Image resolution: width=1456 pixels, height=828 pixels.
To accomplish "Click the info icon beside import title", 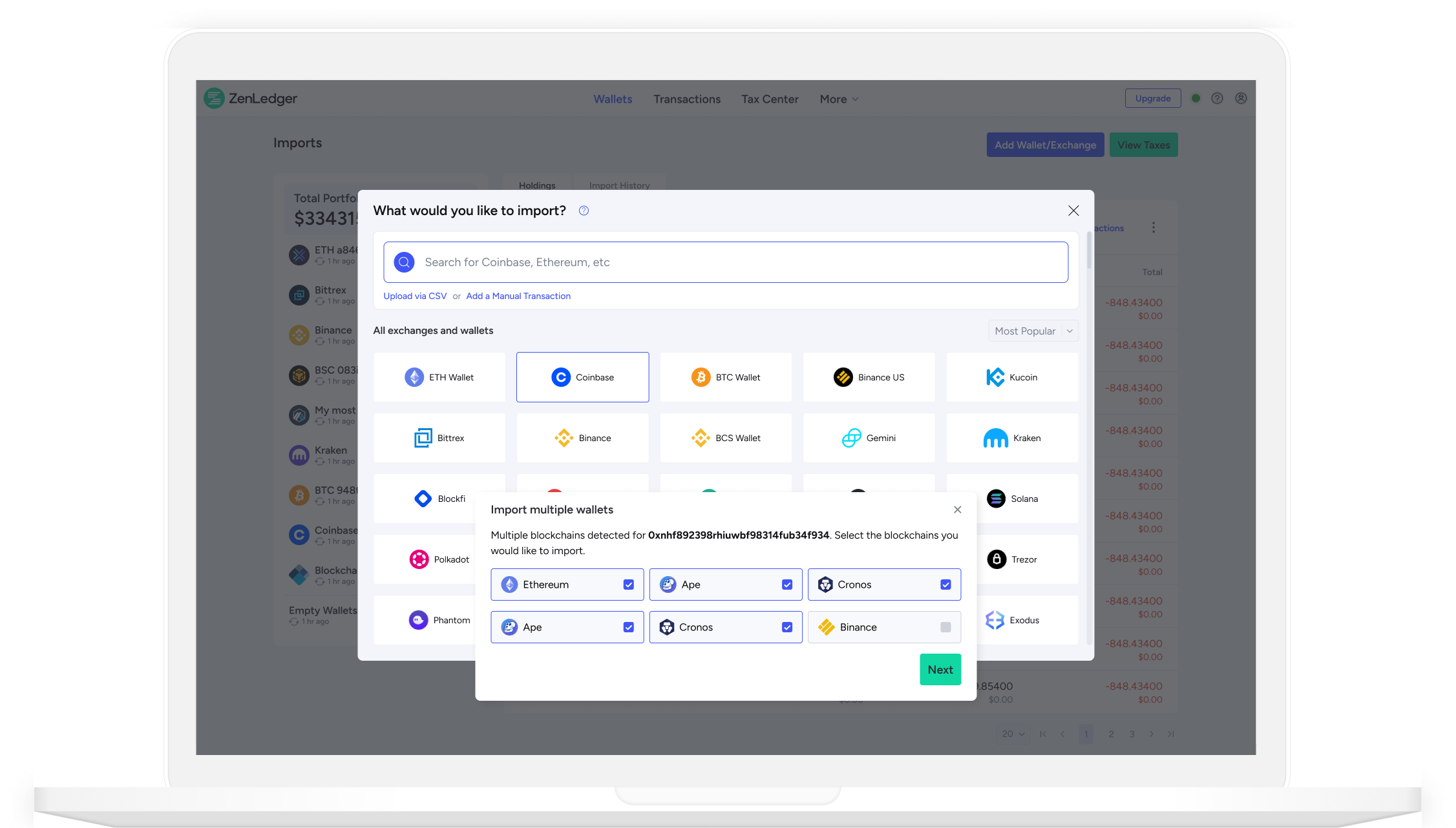I will click(584, 211).
